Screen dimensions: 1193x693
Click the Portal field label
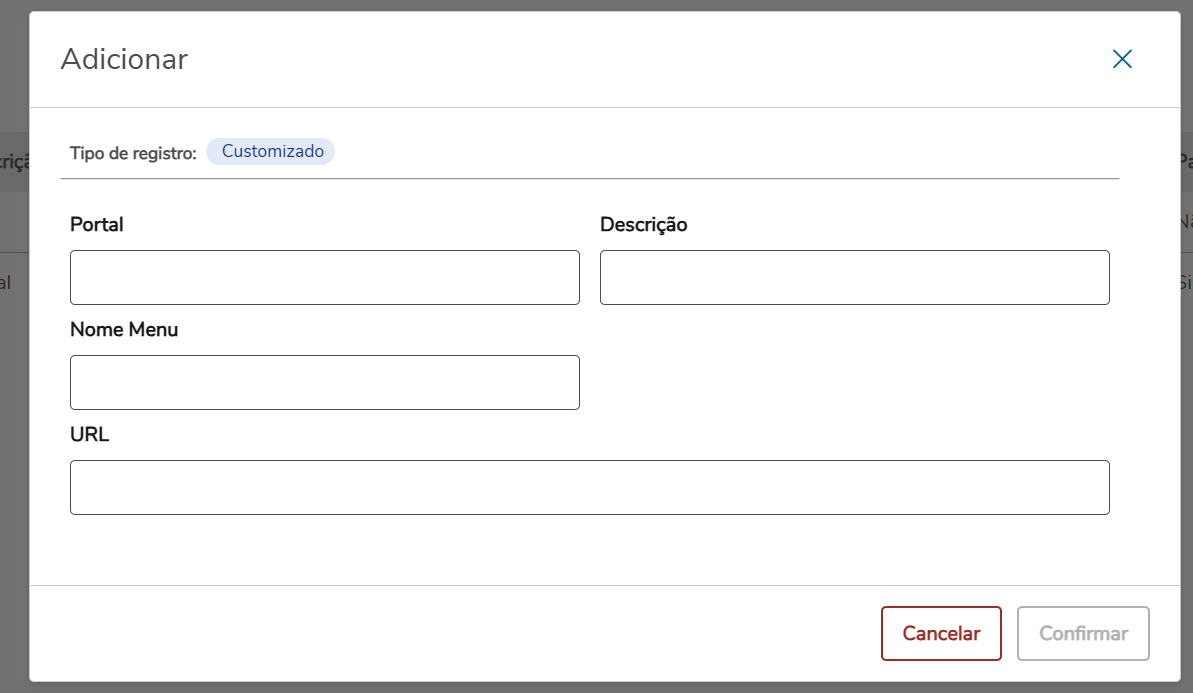[97, 225]
